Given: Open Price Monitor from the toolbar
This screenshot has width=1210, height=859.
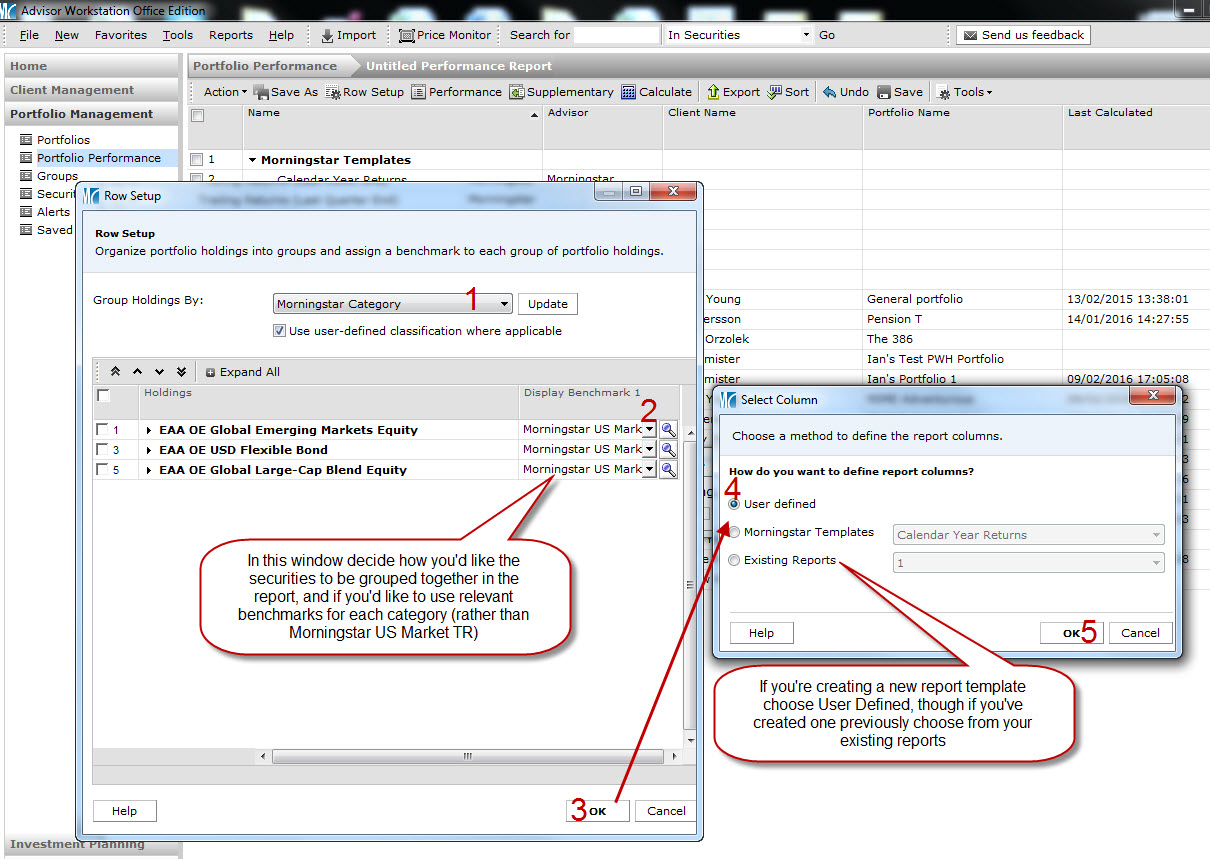Looking at the screenshot, I should click(x=445, y=35).
